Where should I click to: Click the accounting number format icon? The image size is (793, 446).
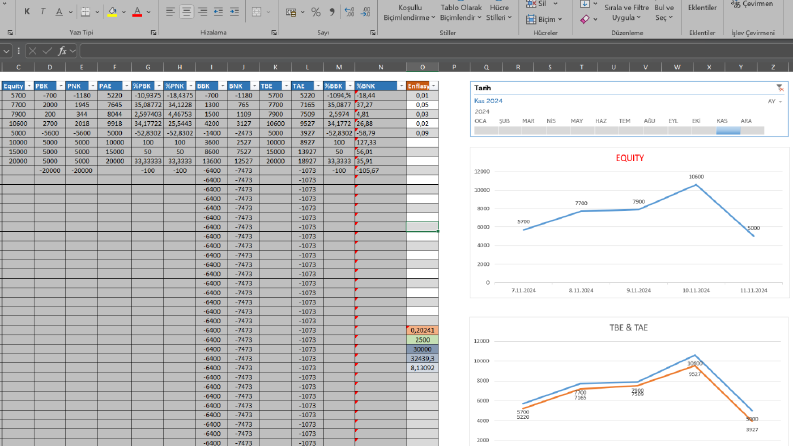tap(291, 12)
